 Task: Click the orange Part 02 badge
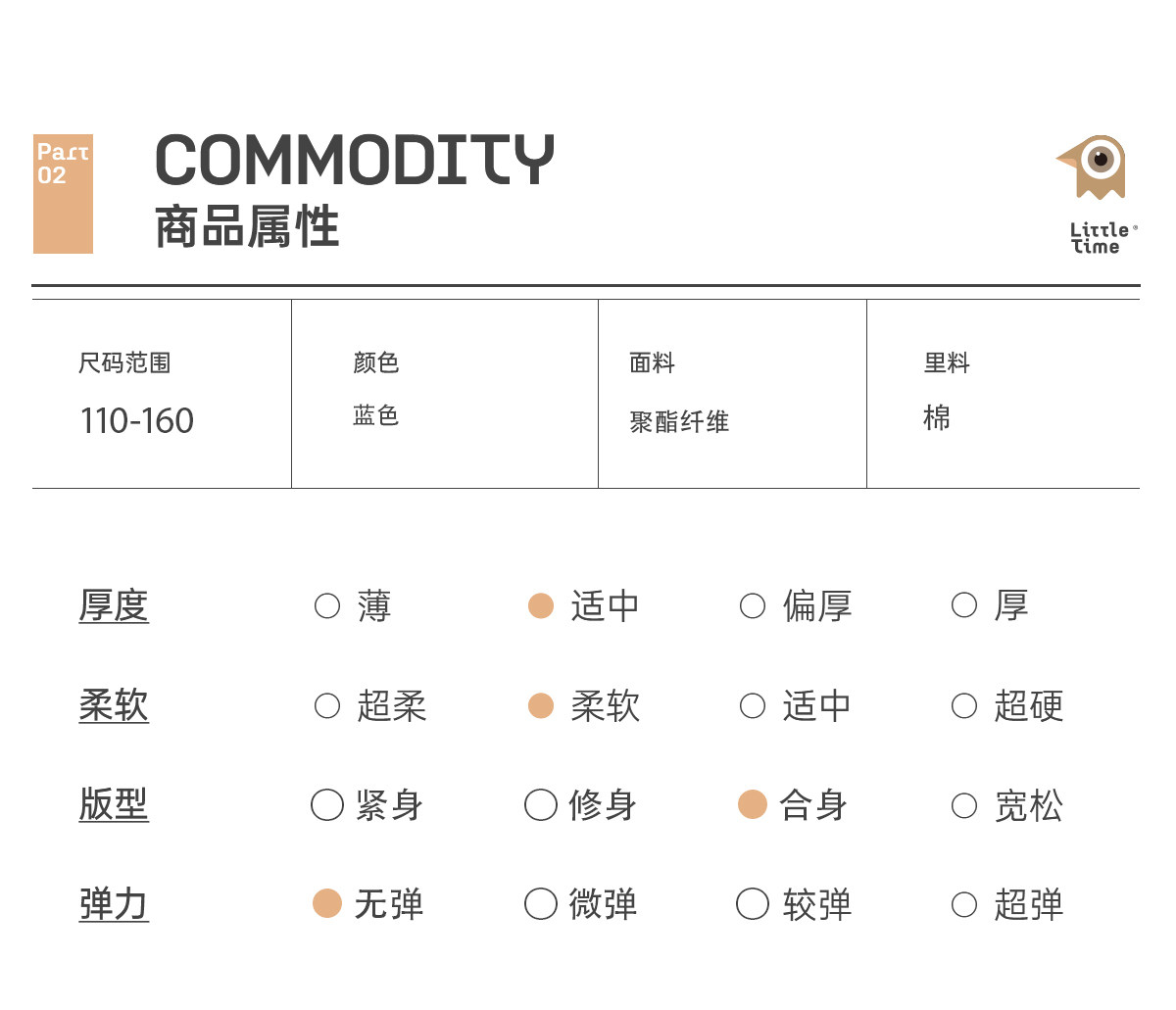(x=63, y=194)
